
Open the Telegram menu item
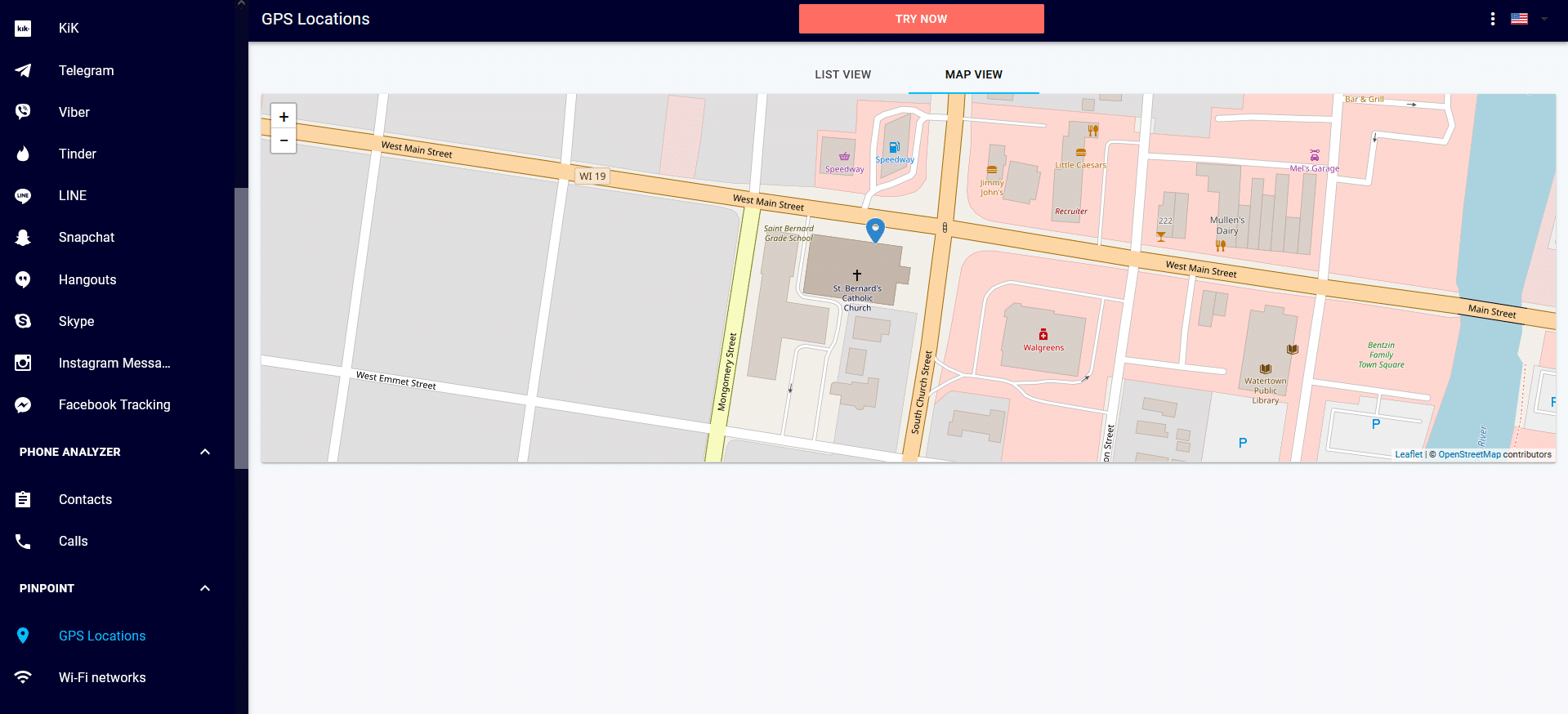[x=118, y=70]
